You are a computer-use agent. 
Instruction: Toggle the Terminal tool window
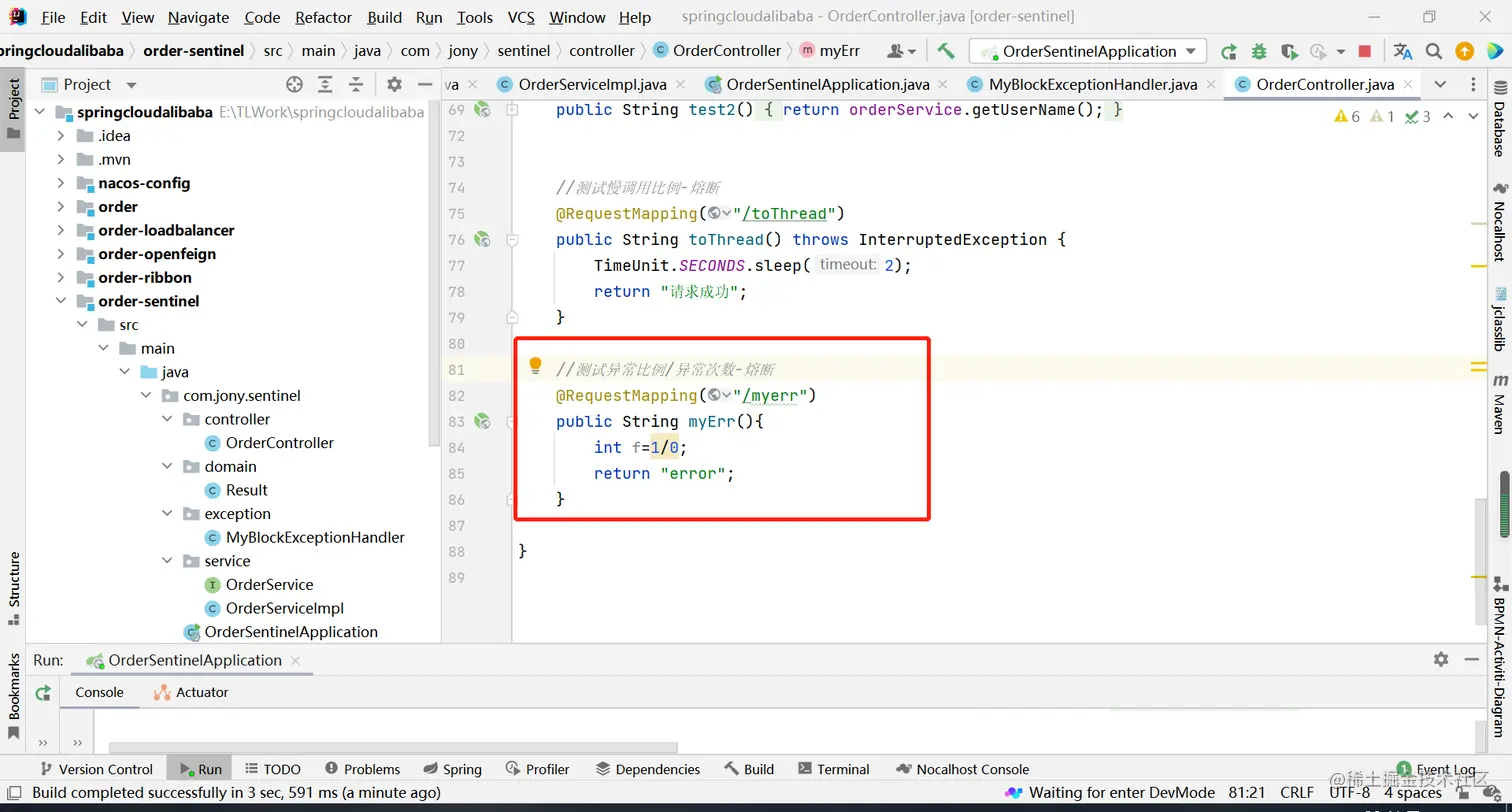[834, 769]
